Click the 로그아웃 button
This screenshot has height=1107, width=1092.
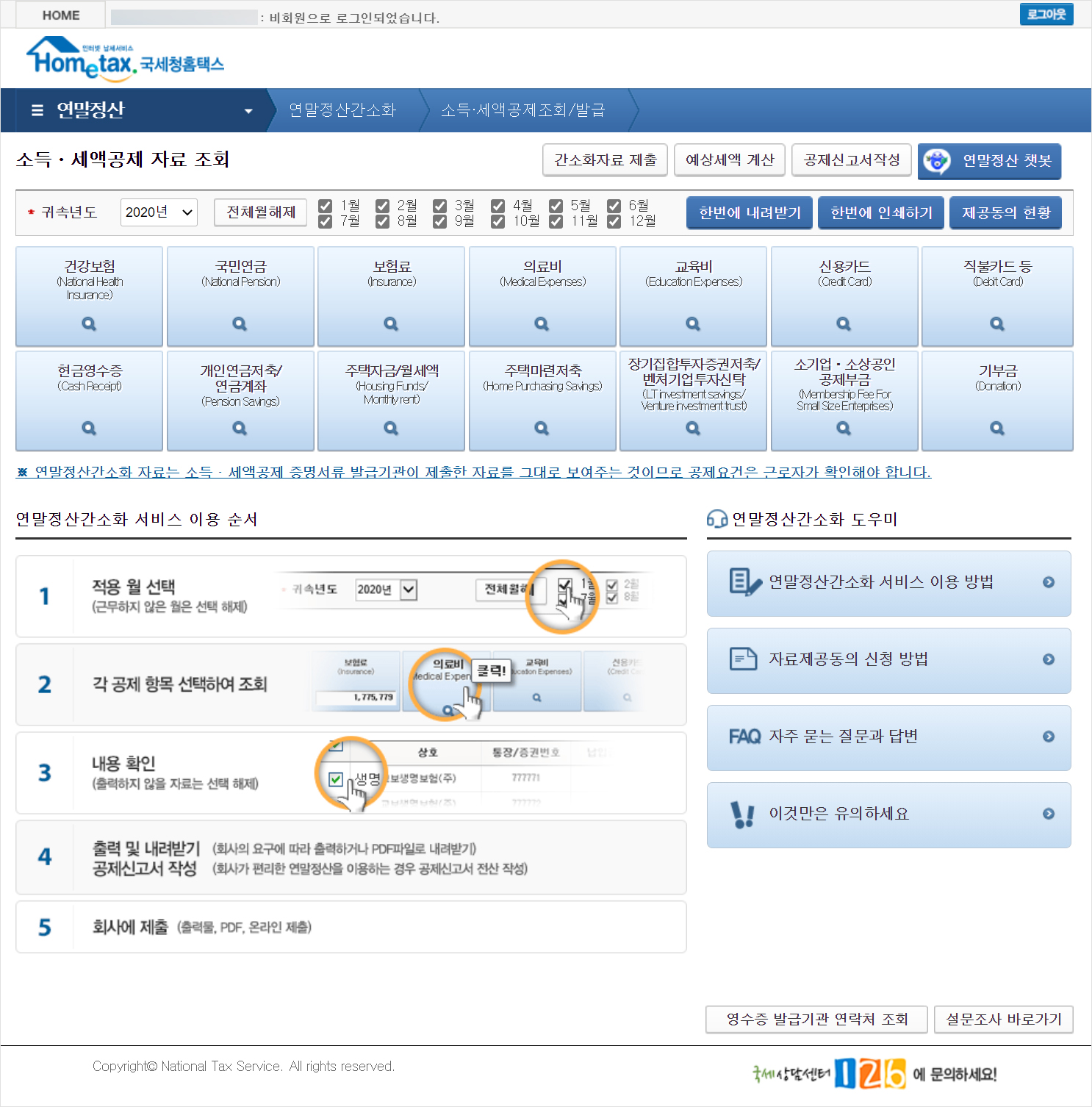point(1046,14)
